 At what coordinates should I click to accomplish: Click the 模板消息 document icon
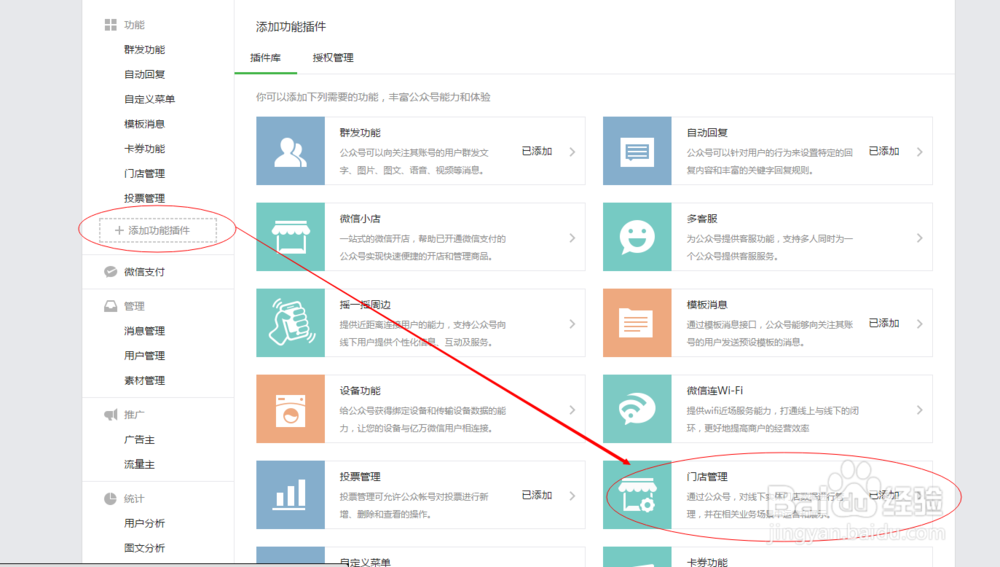tap(637, 323)
